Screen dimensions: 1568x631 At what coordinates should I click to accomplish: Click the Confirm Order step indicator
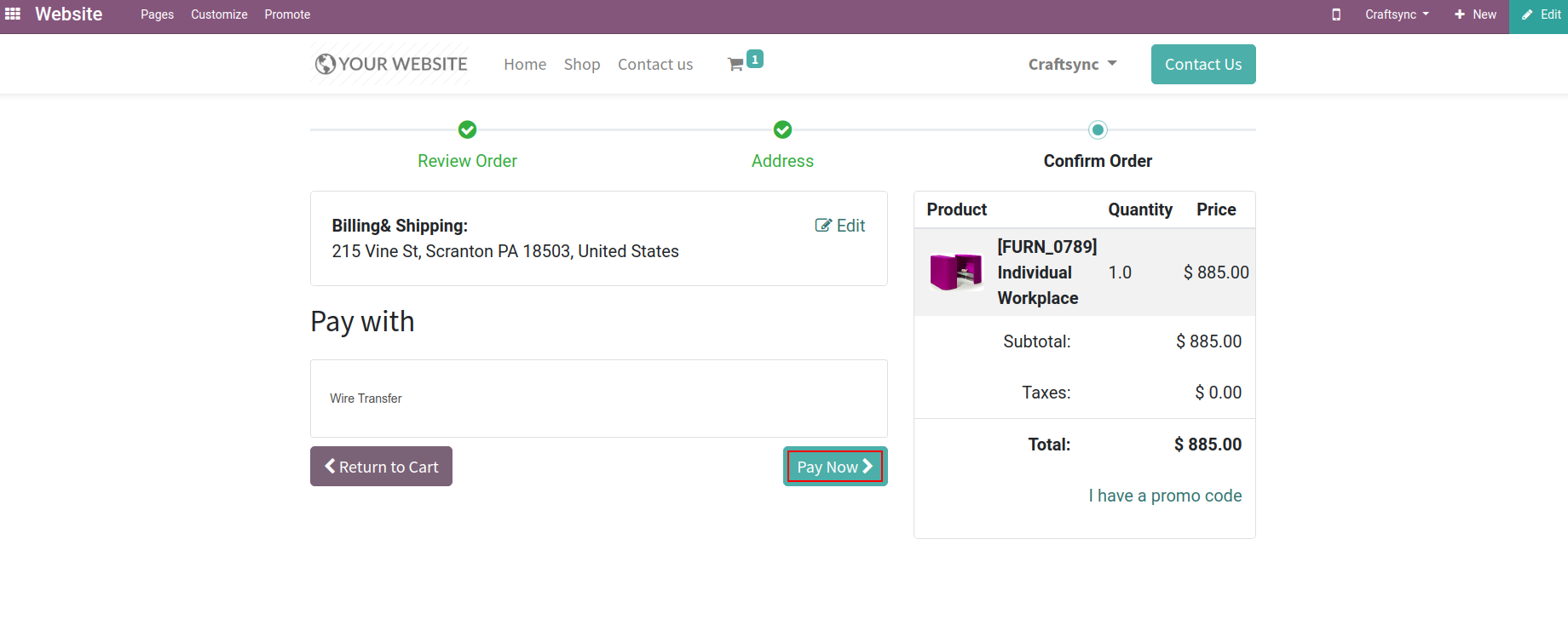(1098, 130)
